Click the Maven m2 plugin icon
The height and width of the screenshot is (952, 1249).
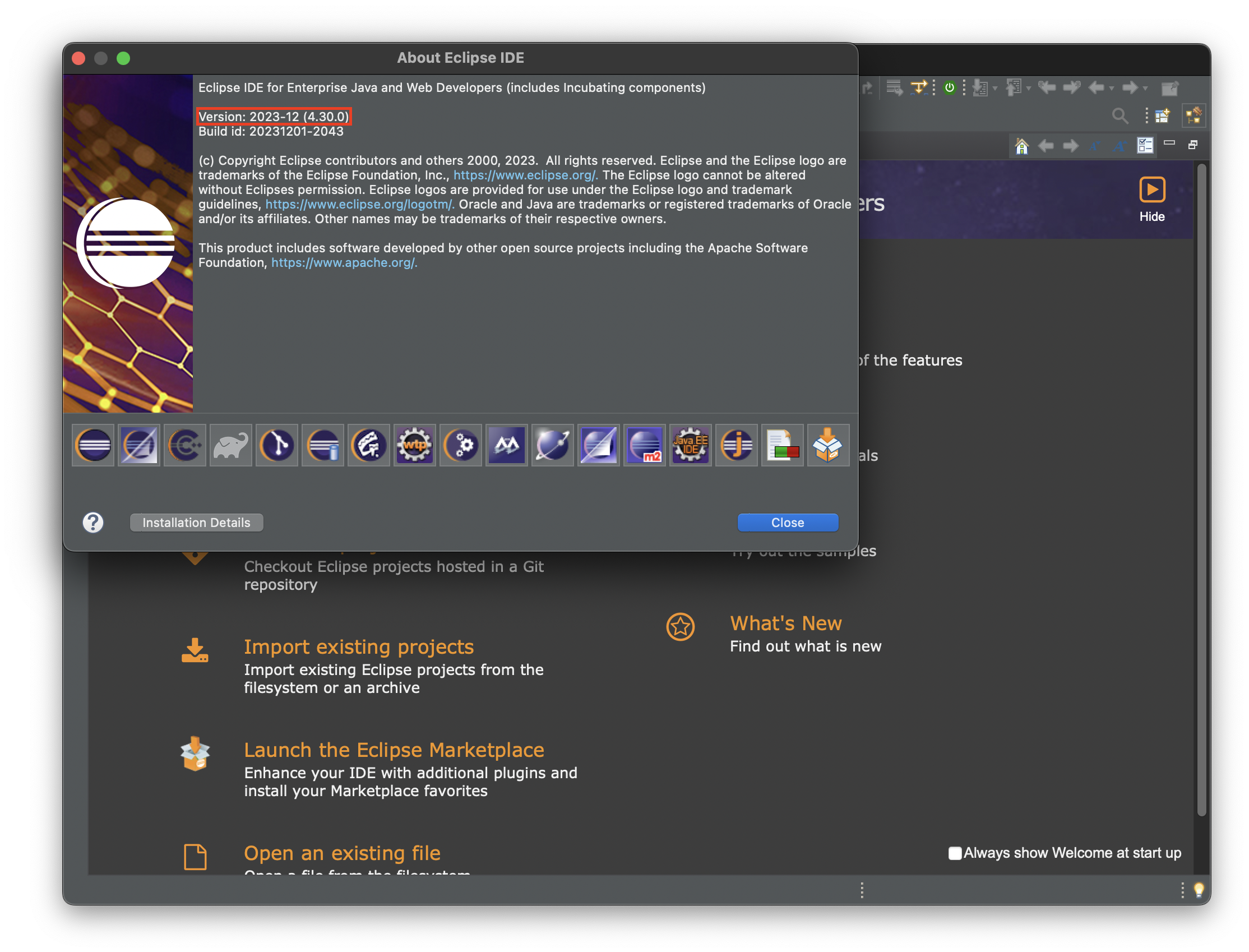[x=644, y=445]
